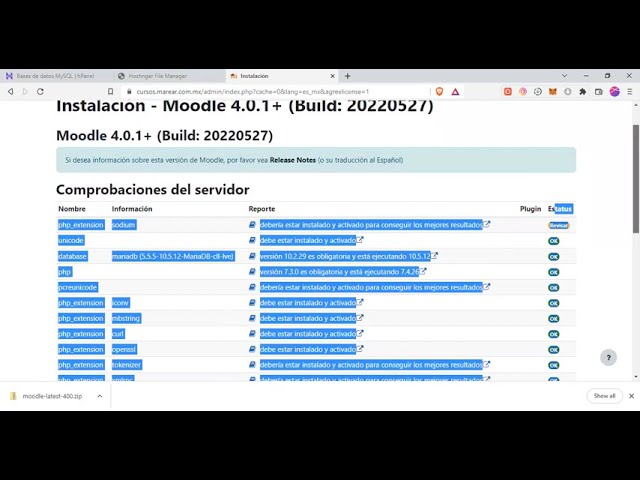Click the sodium row report link text
This screenshot has width=640, height=480.
(371, 225)
